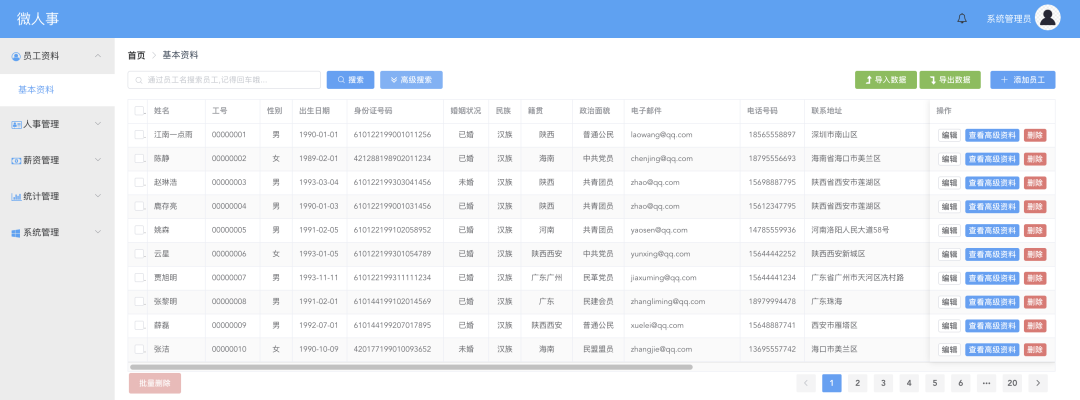The image size is (1080, 400).
Task: Edit the 贾旭明 row
Action: click(x=949, y=278)
